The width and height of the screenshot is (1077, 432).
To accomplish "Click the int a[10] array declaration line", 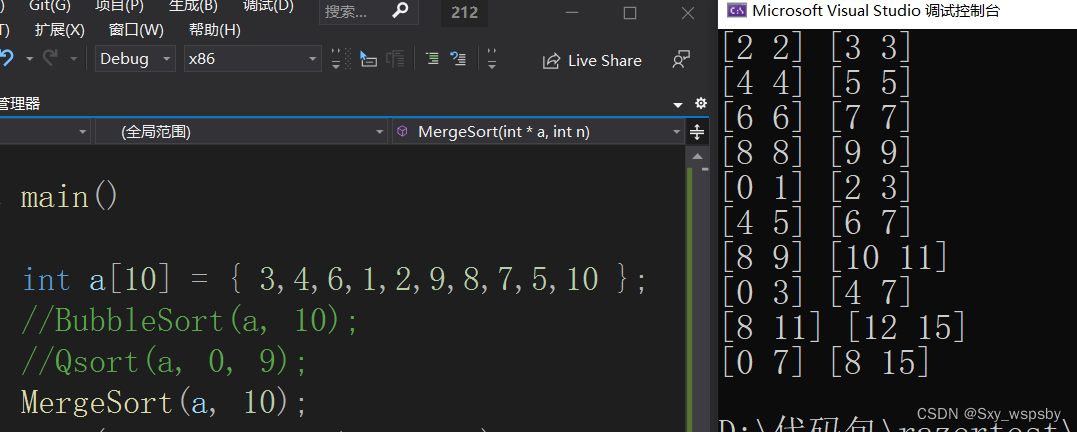I will (x=335, y=280).
